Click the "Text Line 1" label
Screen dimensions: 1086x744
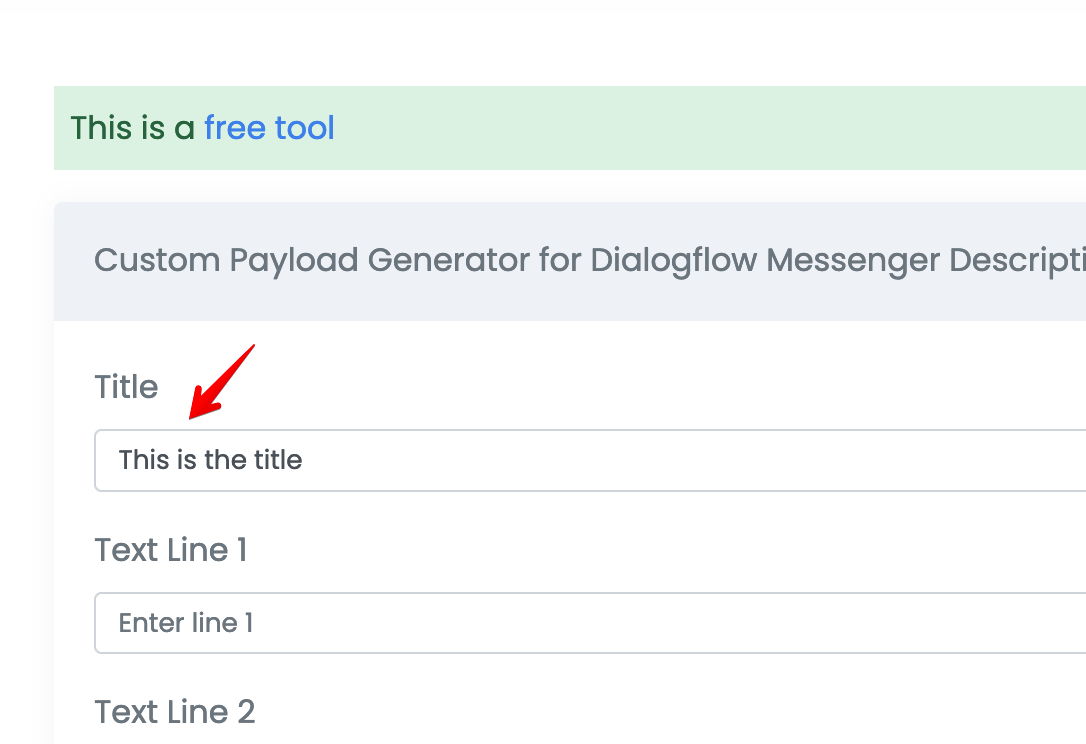(x=170, y=550)
